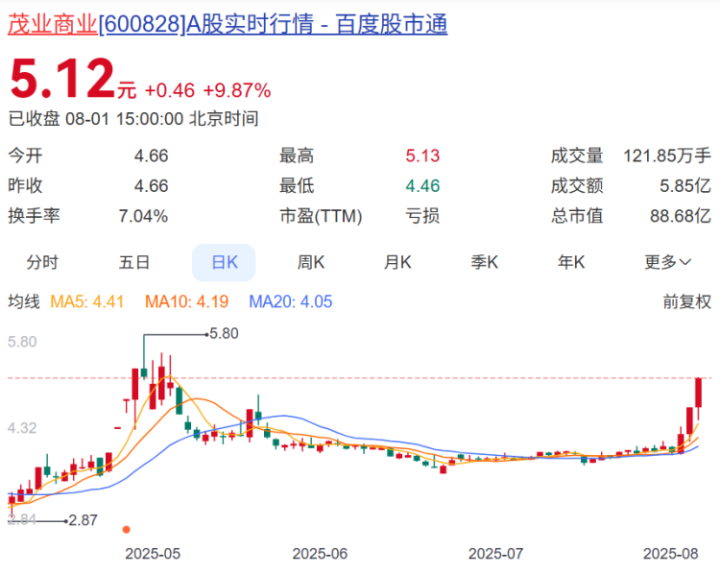
Task: Expand the 更多 dropdown
Action: [668, 263]
